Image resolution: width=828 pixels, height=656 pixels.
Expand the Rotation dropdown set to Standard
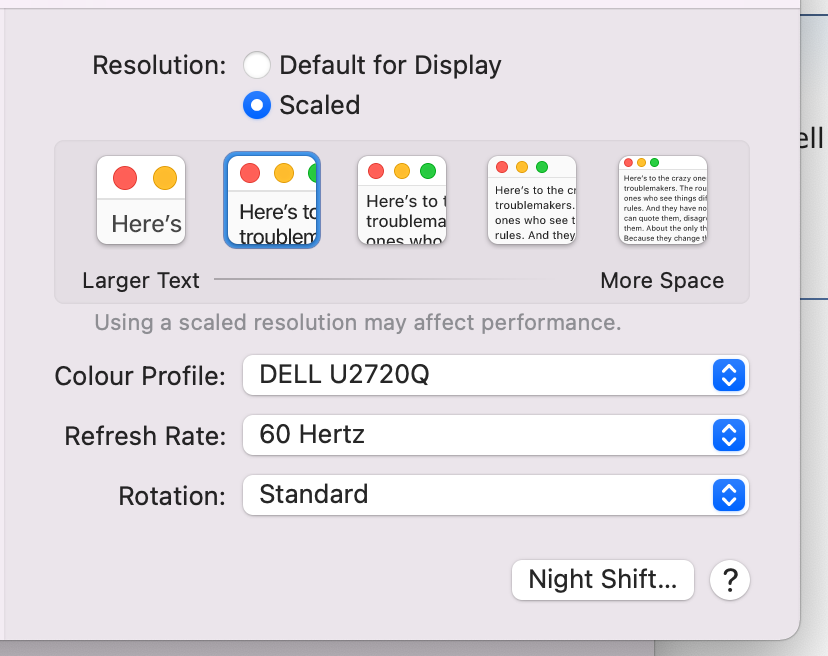pos(480,495)
